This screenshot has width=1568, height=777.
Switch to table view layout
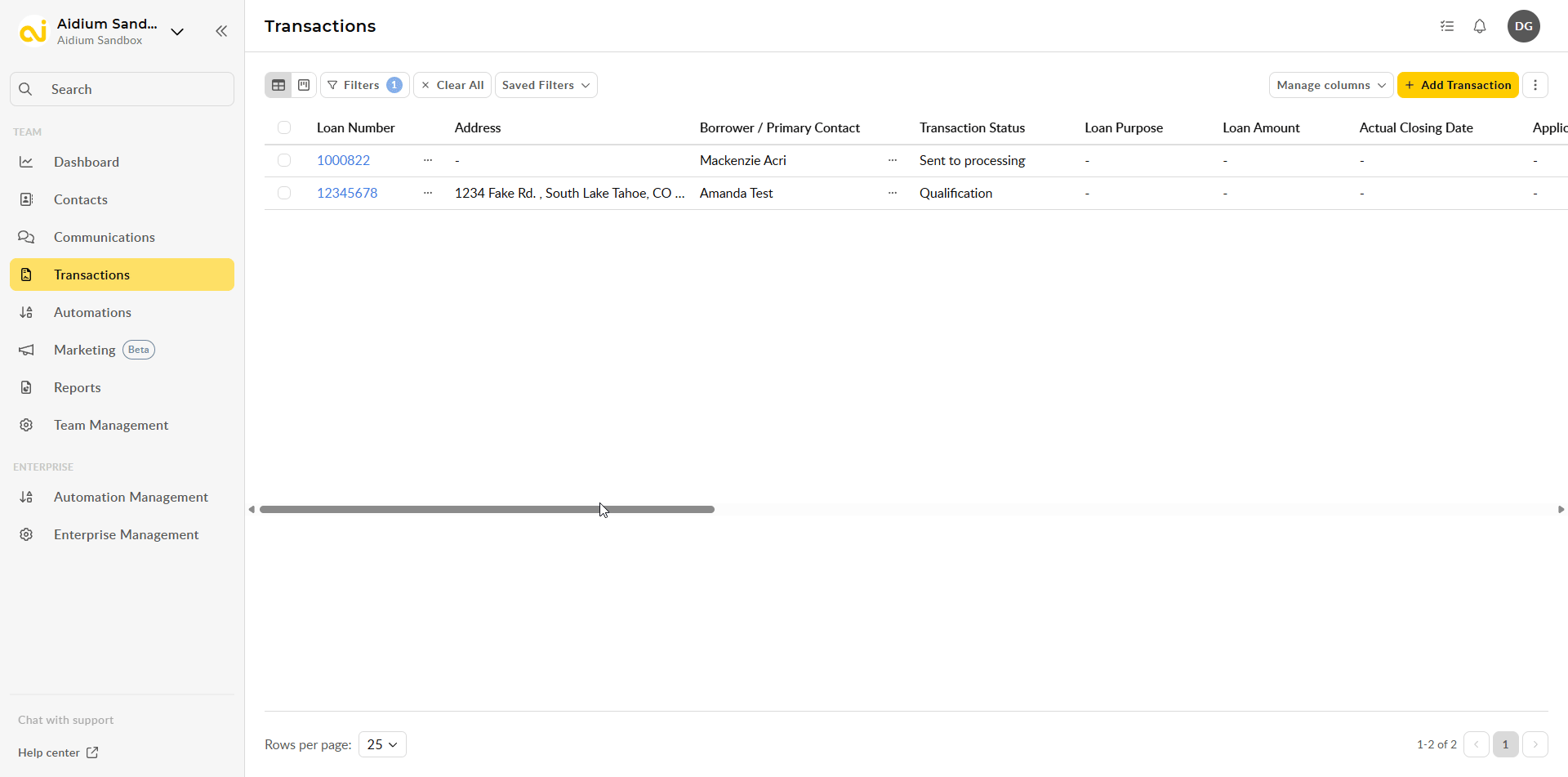[x=278, y=85]
